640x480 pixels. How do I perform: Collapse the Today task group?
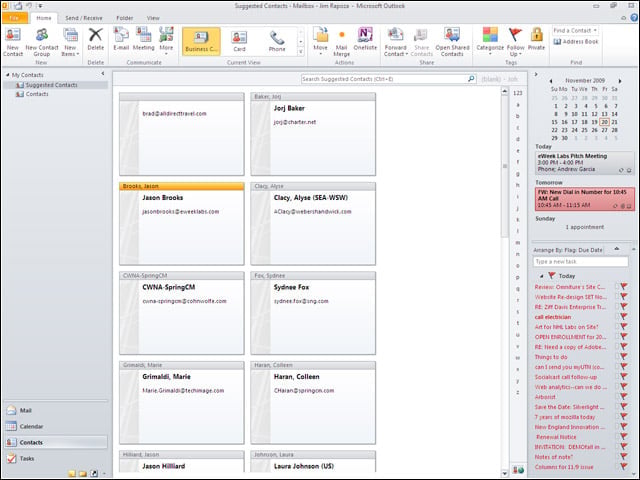pyautogui.click(x=541, y=276)
